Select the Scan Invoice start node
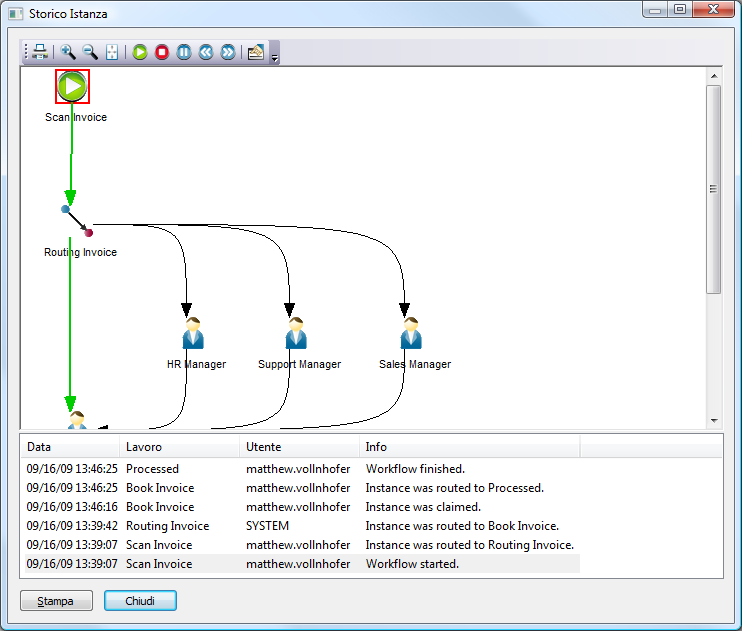 (72, 86)
